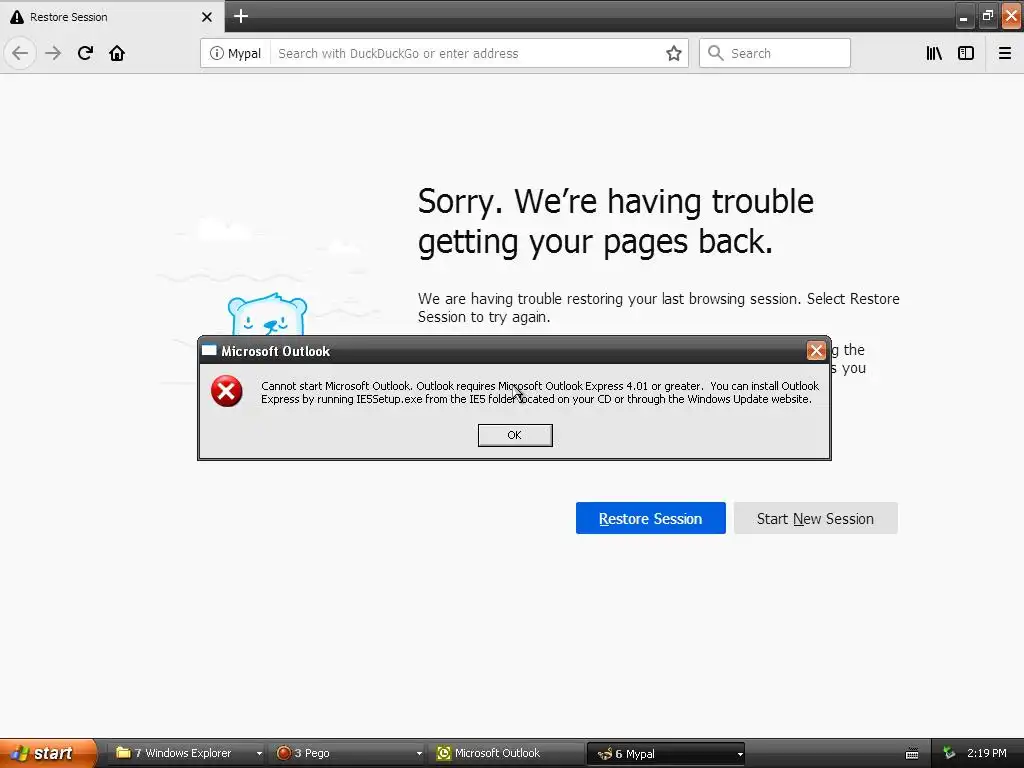Expand the Windows Explorer taskbar group arrow
The width and height of the screenshot is (1024, 768).
(x=259, y=754)
